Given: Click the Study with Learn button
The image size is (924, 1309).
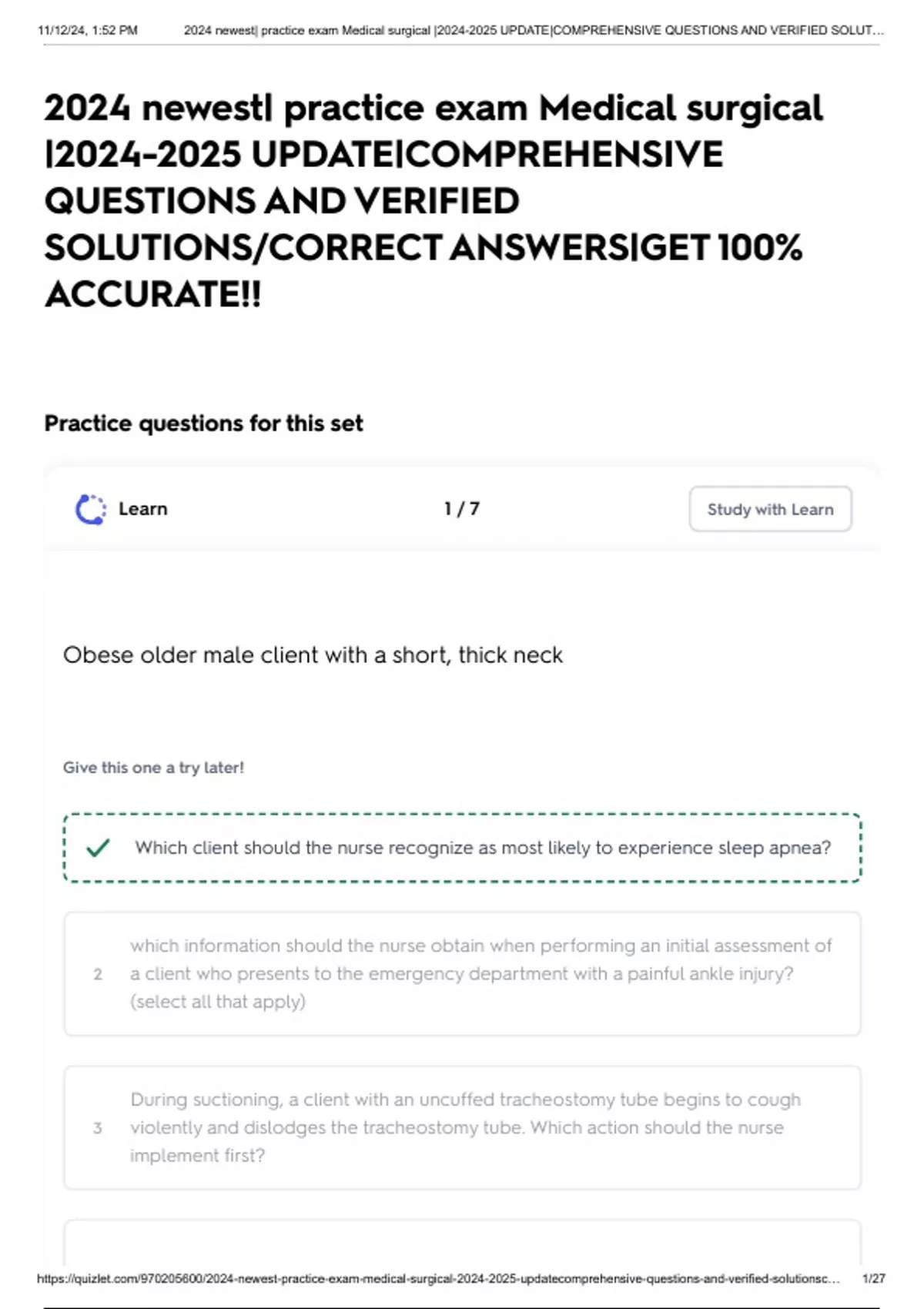Looking at the screenshot, I should click(769, 508).
